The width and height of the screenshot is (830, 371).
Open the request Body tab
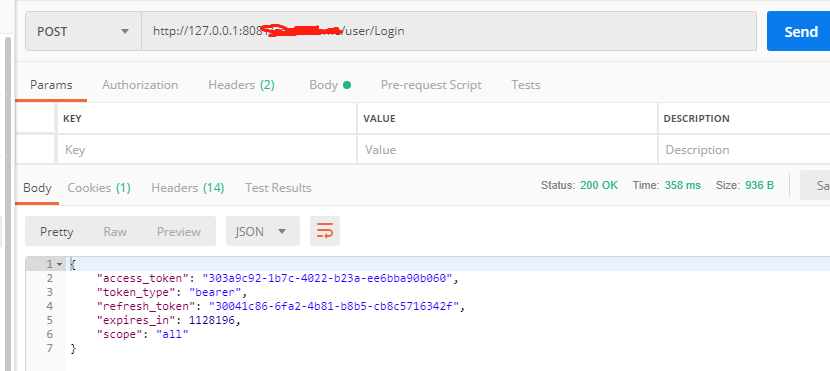coord(330,85)
